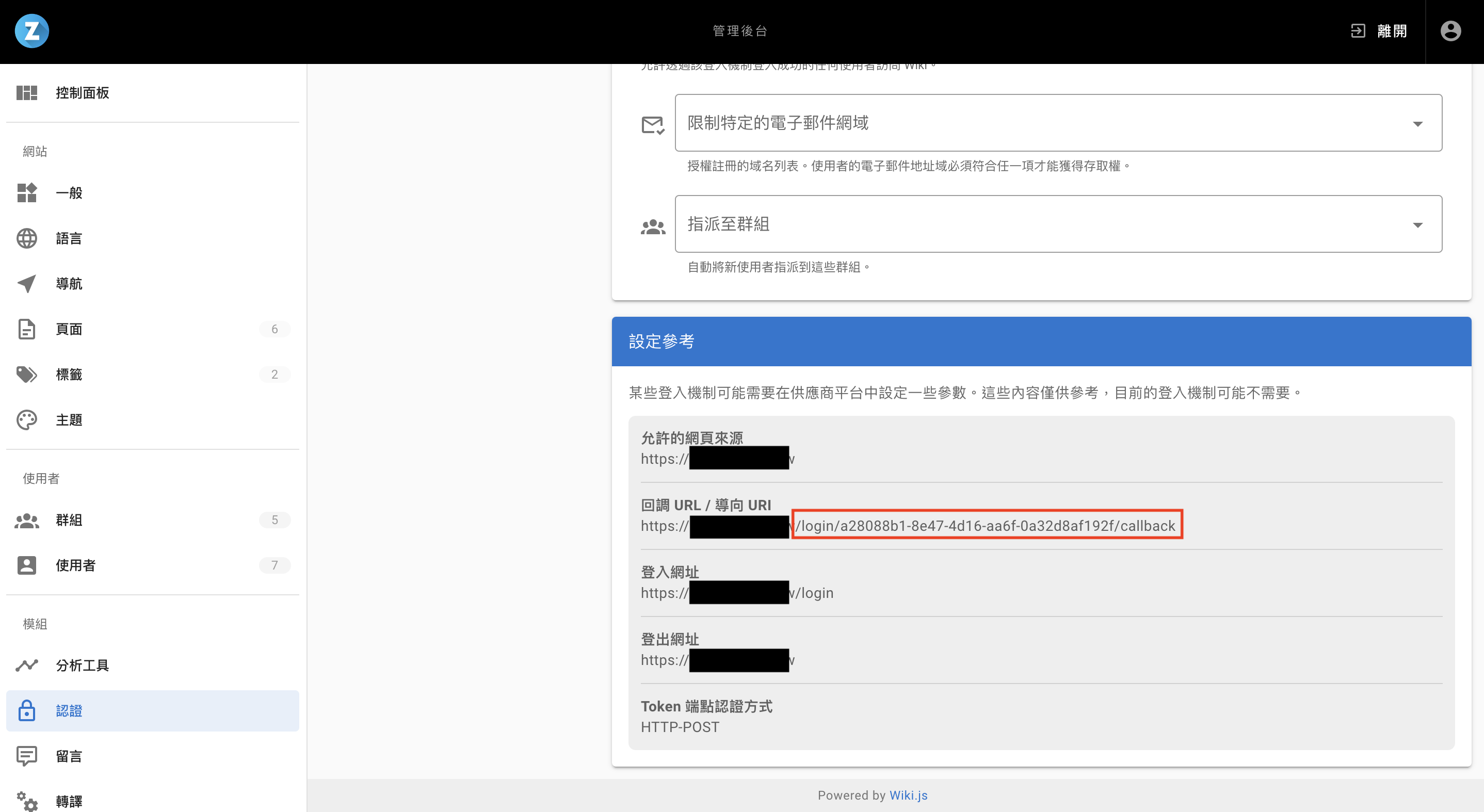Click the 離開 exit button
1484x812 pixels.
(1379, 31)
